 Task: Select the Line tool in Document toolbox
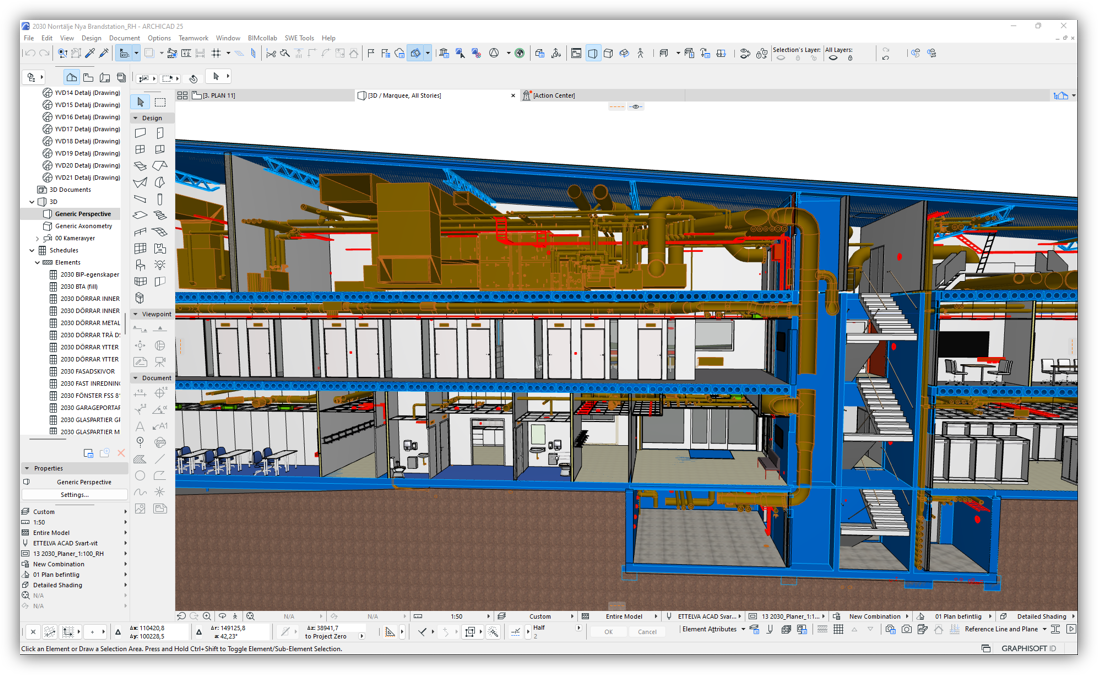(x=160, y=459)
